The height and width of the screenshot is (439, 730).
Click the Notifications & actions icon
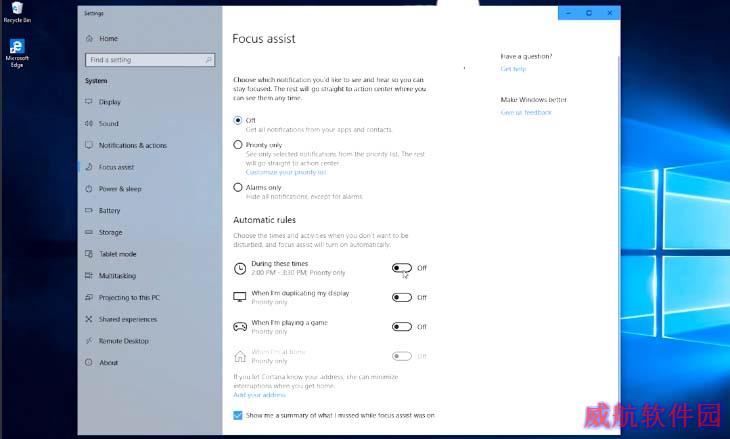point(89,145)
